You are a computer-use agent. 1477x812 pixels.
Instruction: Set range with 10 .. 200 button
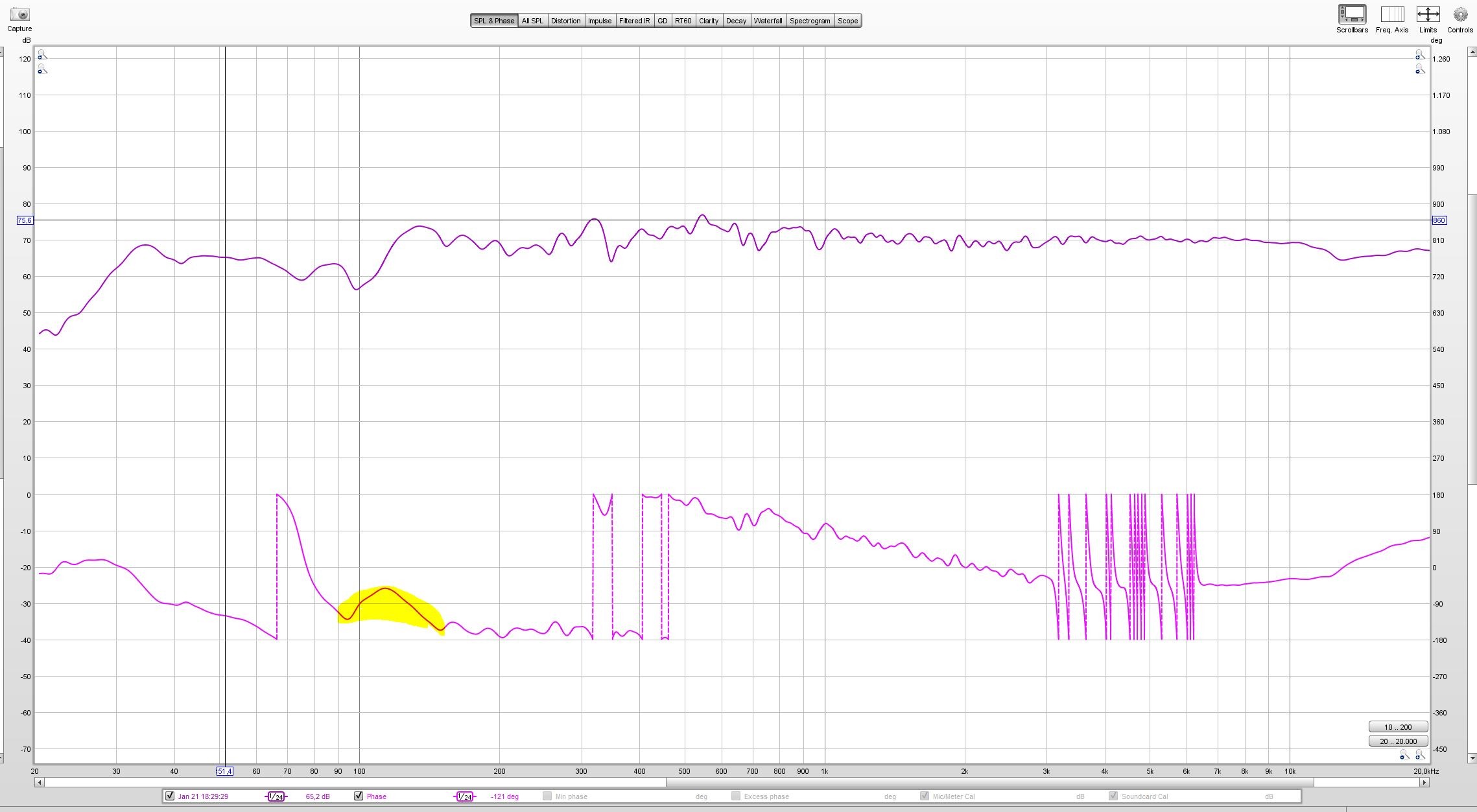click(x=1398, y=727)
